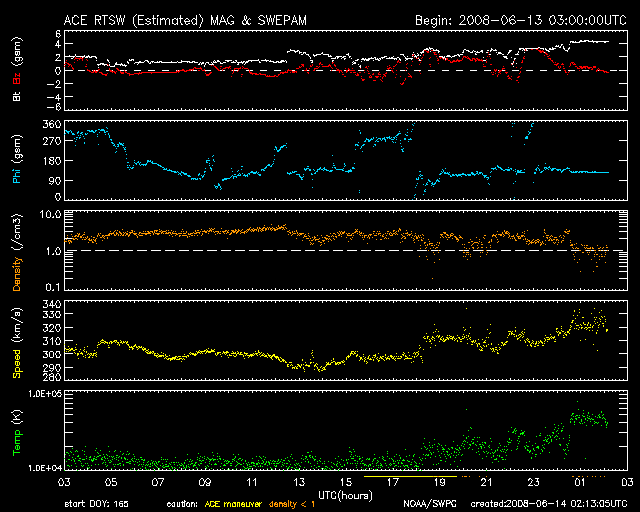Click the '360' tick on the Phi axis

tap(52, 124)
